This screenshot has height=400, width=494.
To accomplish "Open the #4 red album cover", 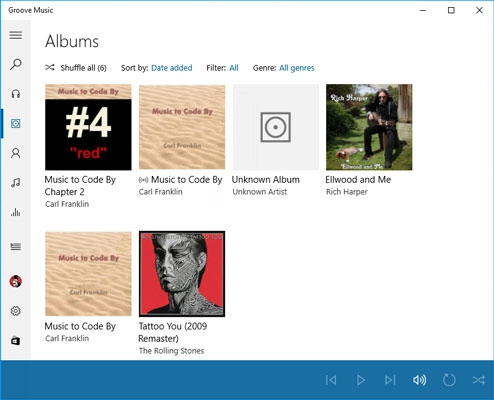I will point(88,127).
